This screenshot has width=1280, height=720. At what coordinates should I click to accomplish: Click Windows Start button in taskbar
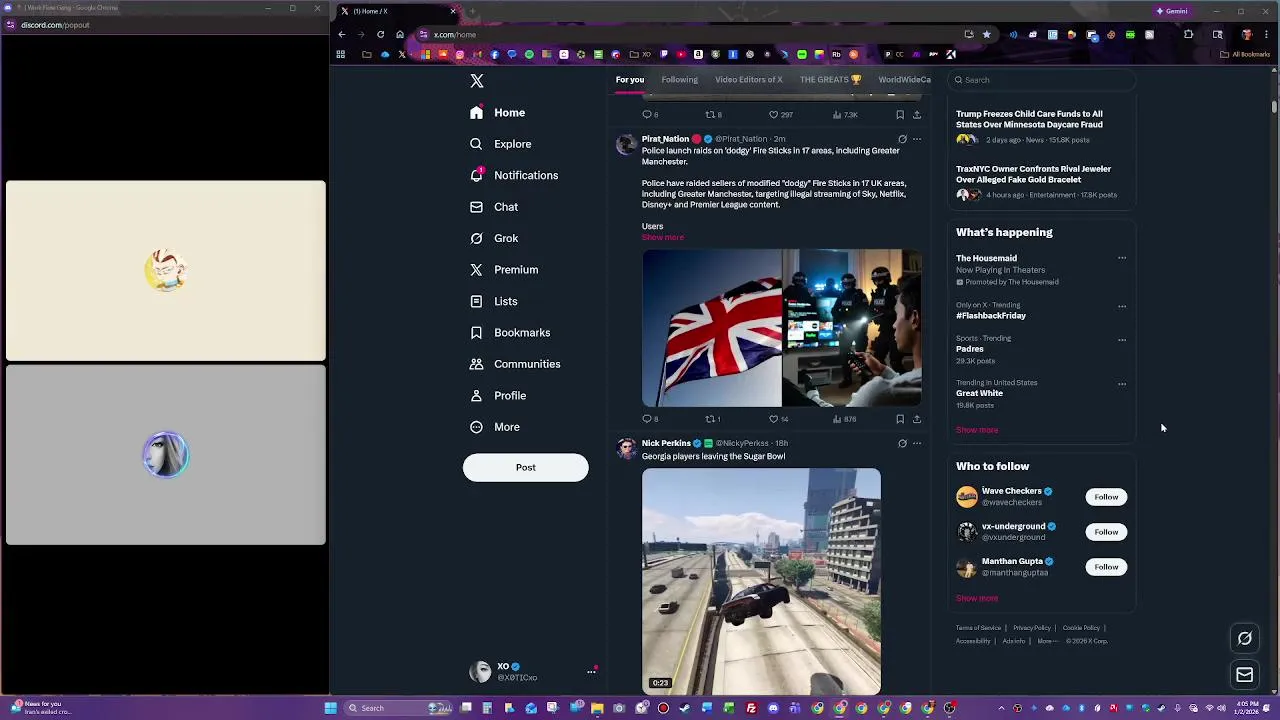coord(330,708)
